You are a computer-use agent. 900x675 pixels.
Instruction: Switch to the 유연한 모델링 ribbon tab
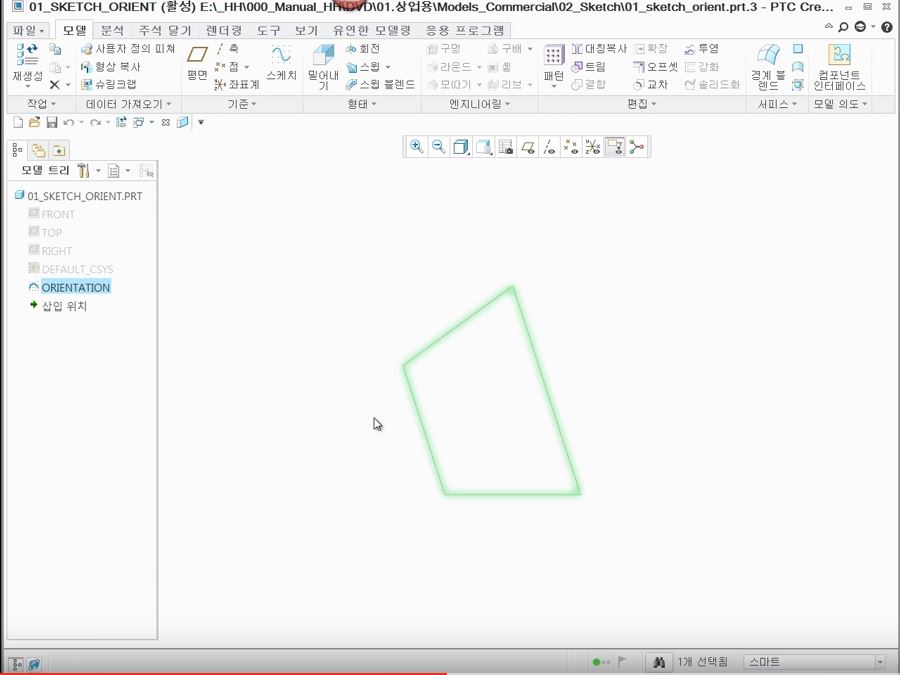pos(372,30)
